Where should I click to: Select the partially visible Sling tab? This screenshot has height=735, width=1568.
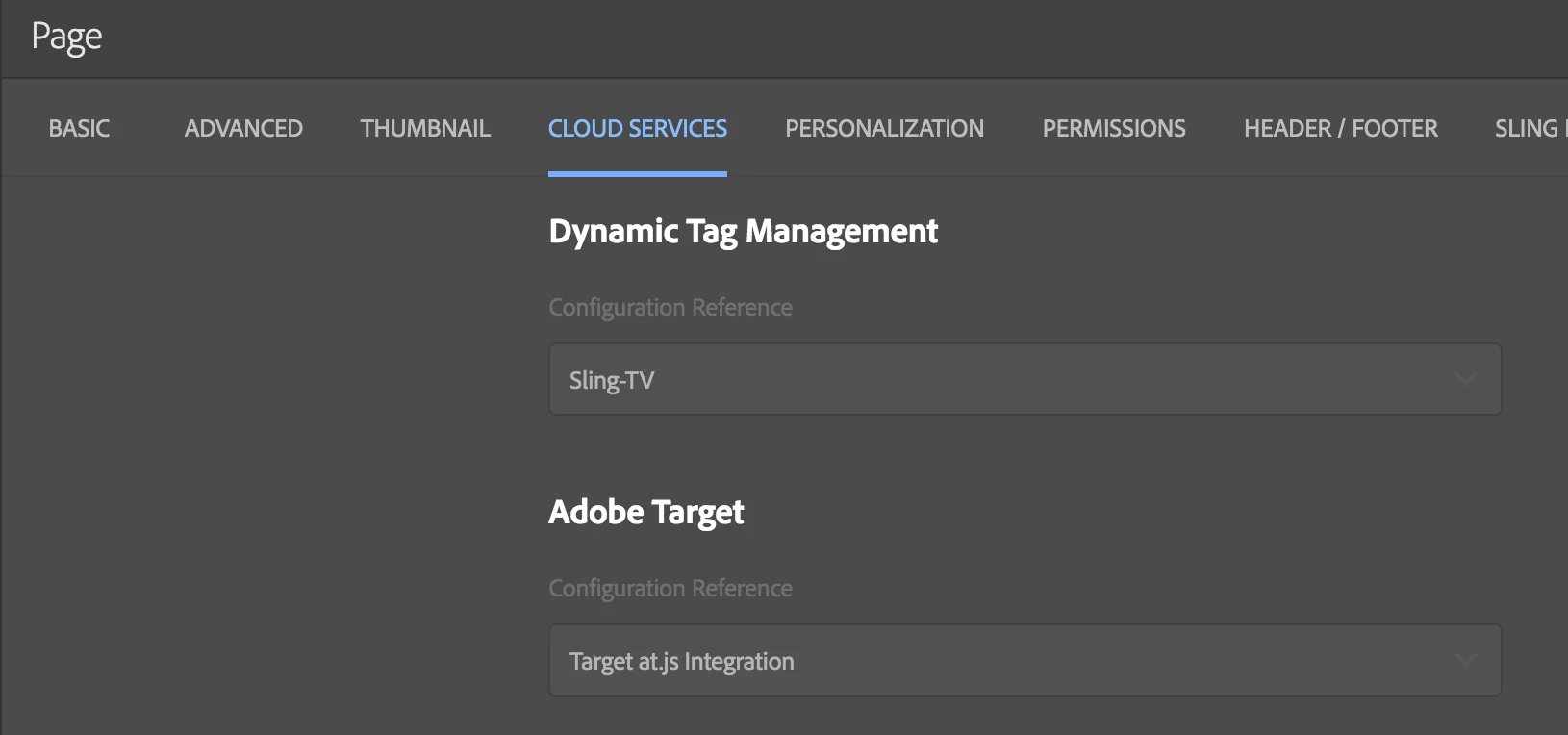[x=1530, y=128]
